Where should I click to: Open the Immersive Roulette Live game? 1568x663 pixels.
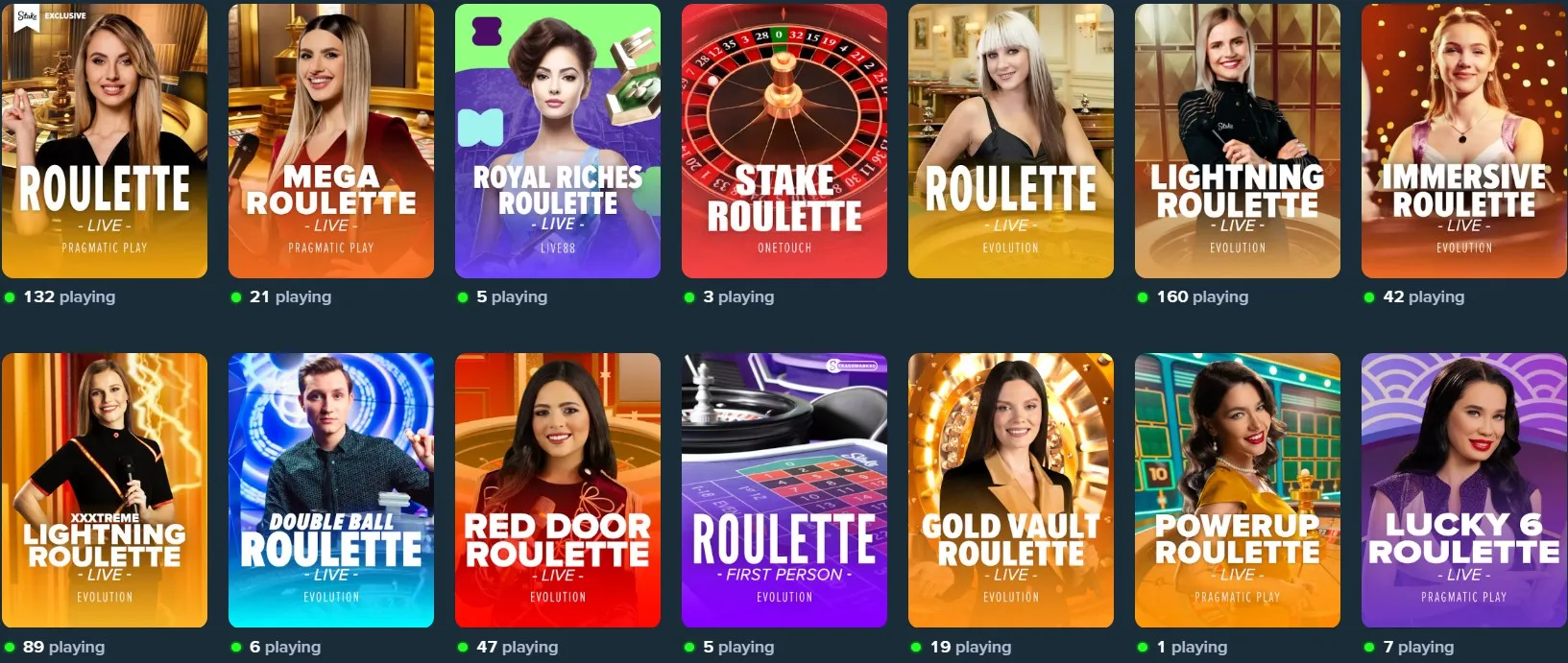pos(1464,141)
